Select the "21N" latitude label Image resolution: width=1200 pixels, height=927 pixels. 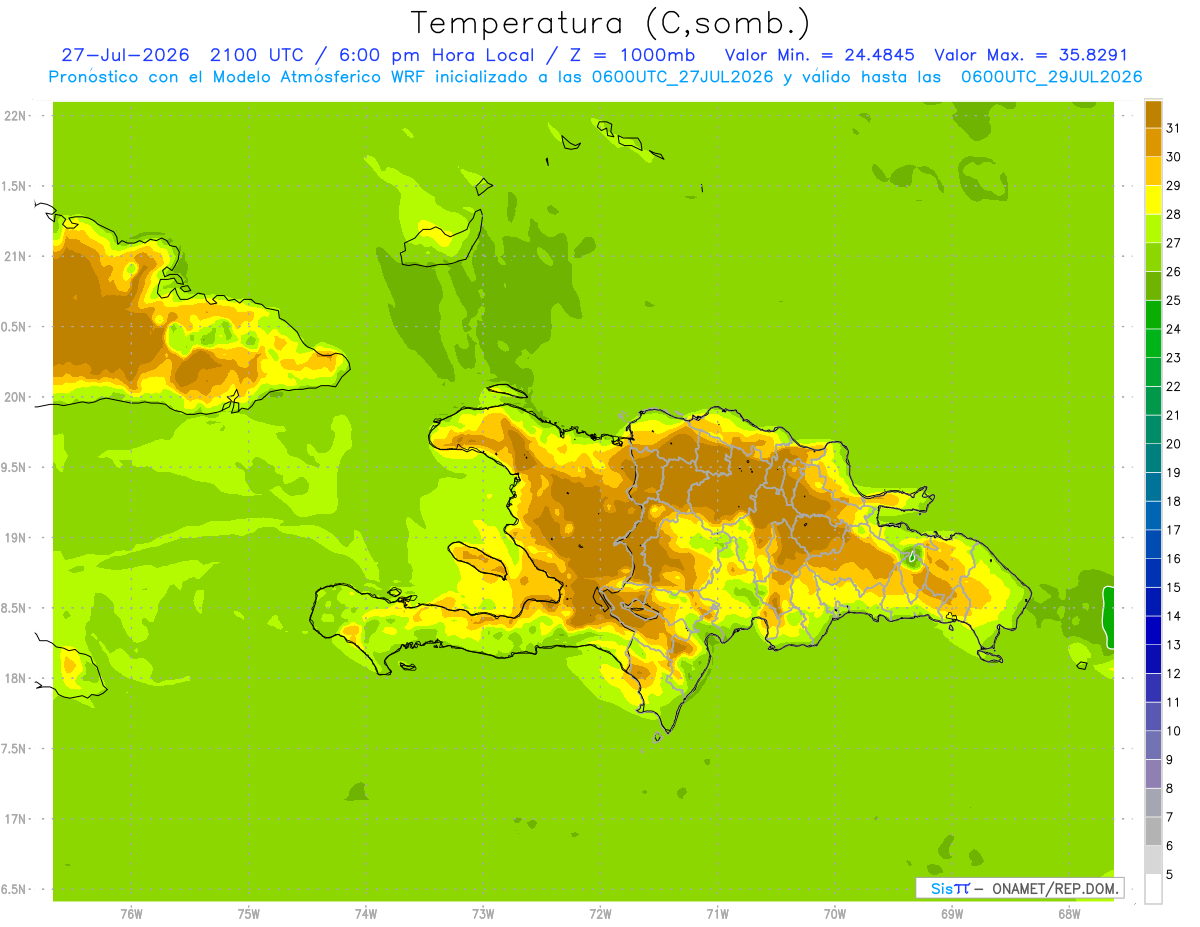14,256
